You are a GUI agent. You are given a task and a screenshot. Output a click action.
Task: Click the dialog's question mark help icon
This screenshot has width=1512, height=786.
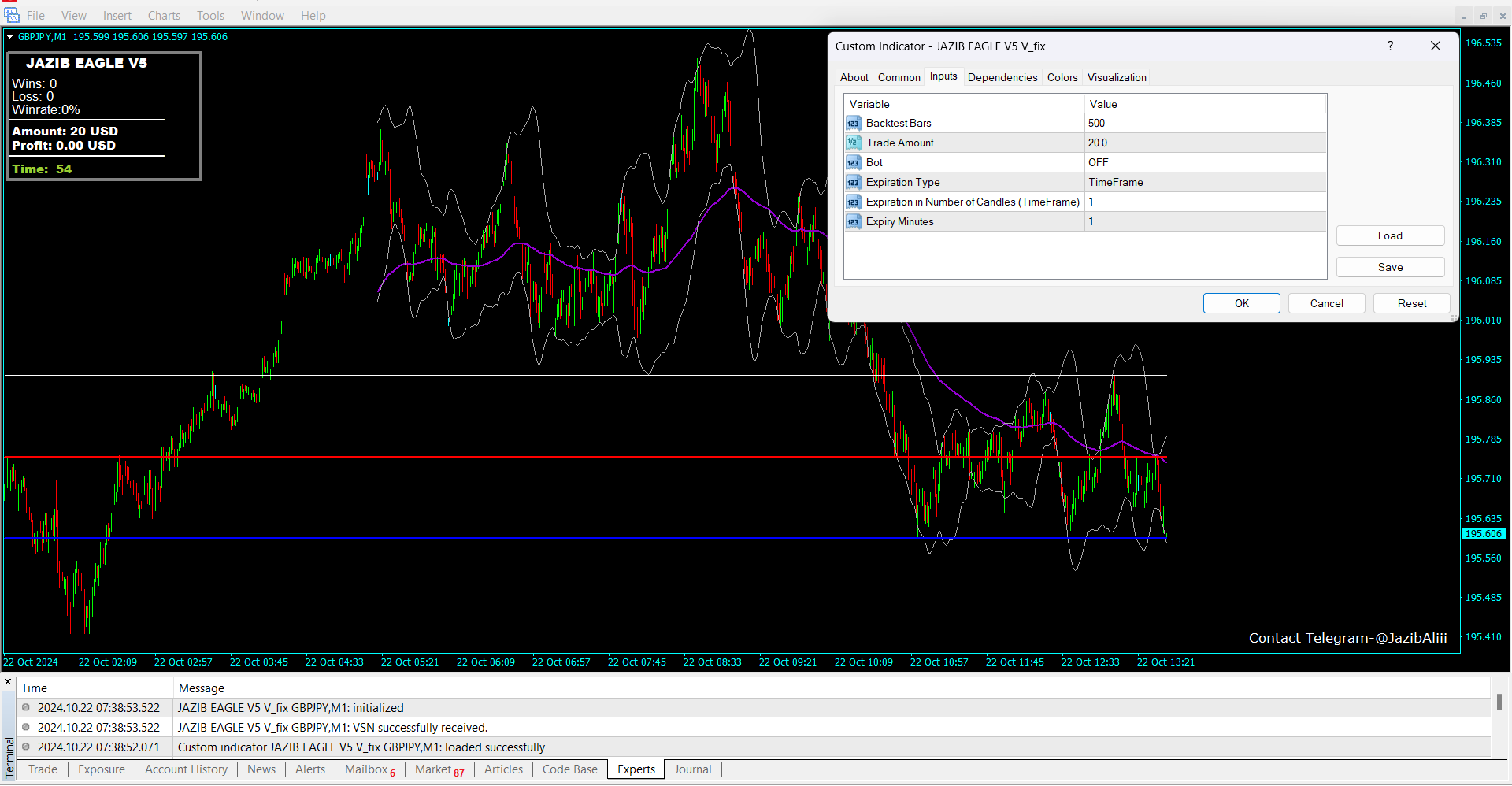tap(1390, 46)
